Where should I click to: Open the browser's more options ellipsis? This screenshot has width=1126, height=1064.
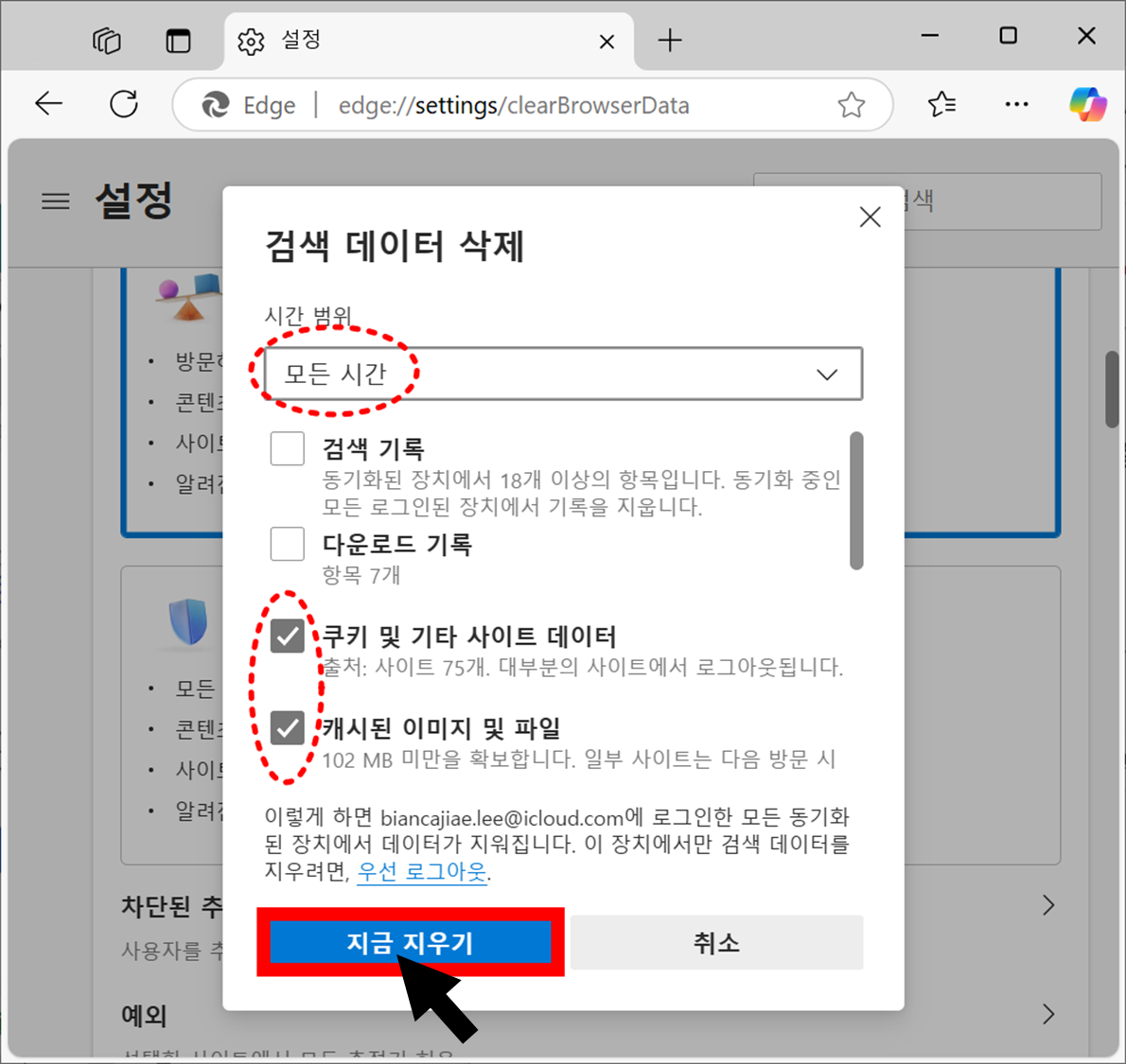pos(1016,104)
